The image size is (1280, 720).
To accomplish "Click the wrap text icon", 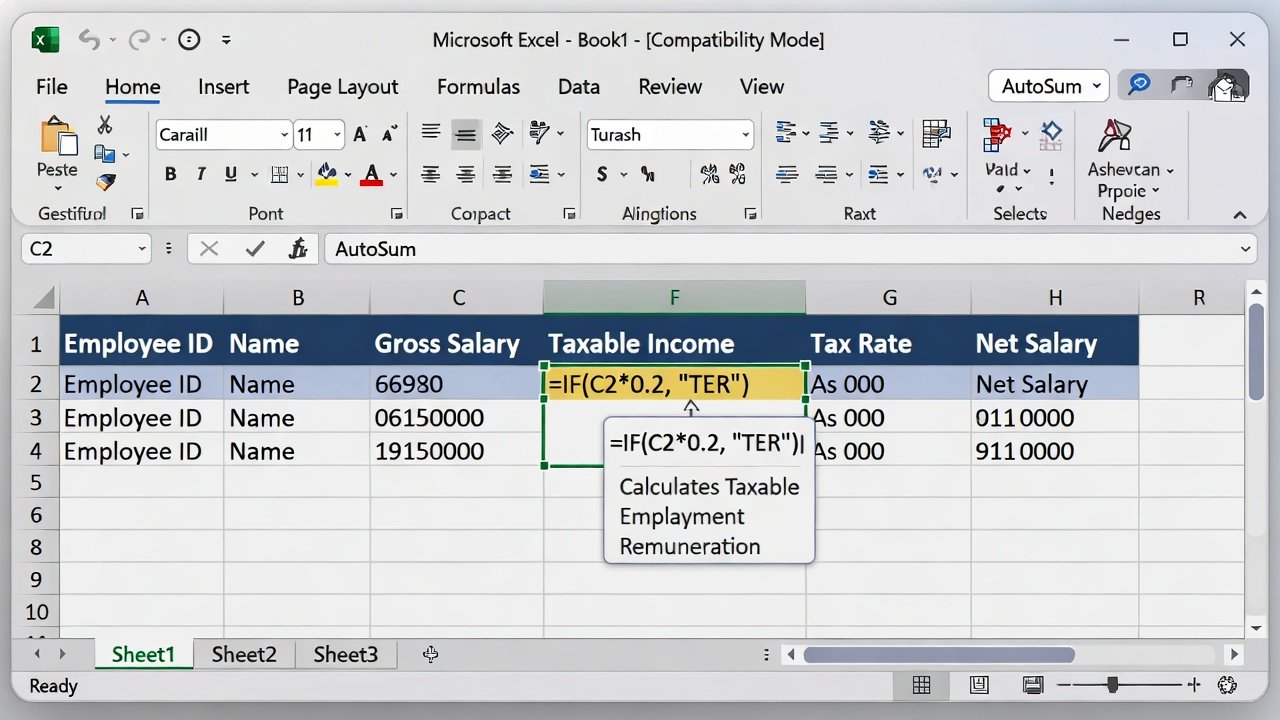I will pyautogui.click(x=539, y=132).
